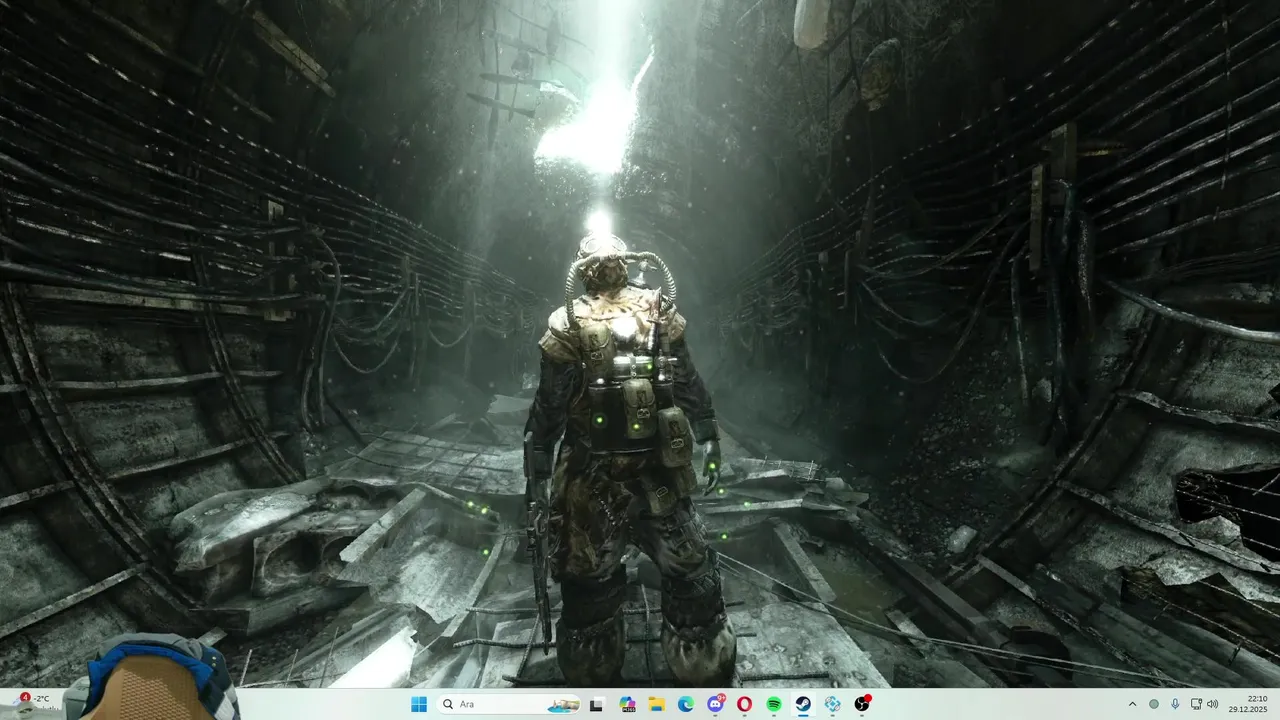The width and height of the screenshot is (1280, 720).
Task: Launch Microsoft Edge browser
Action: click(x=686, y=704)
